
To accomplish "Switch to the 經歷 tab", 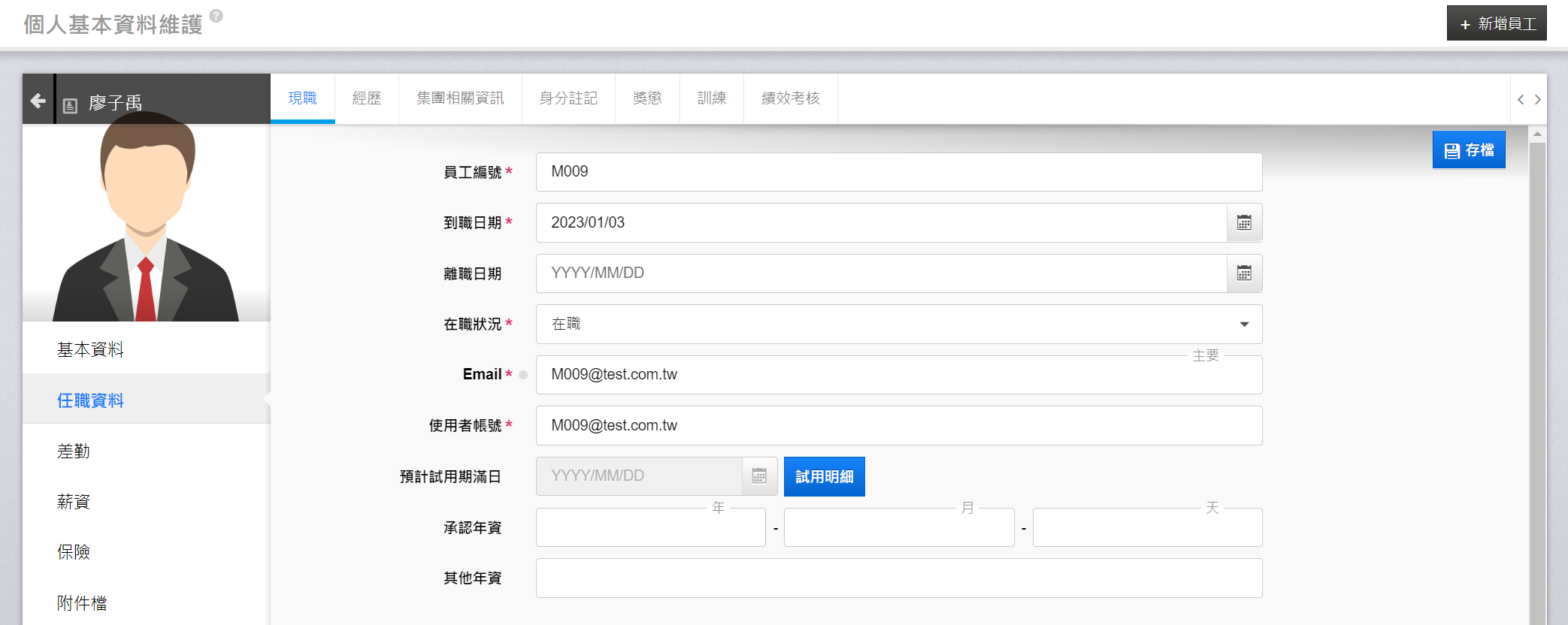I will click(367, 98).
